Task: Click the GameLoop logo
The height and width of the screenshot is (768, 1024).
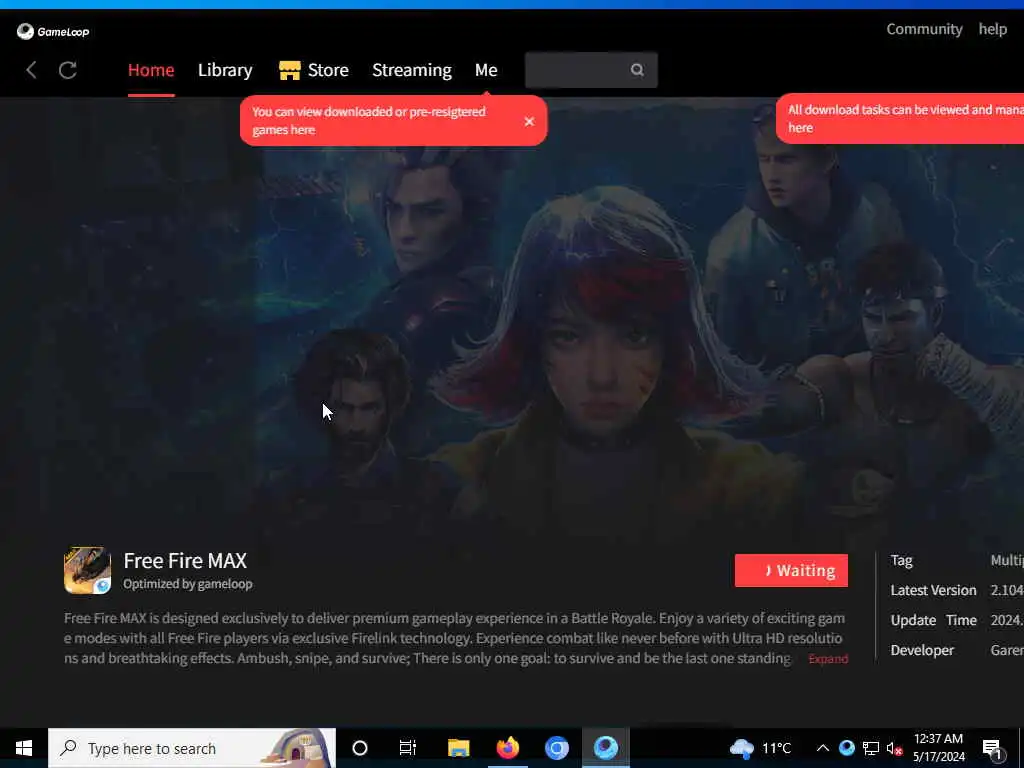Action: click(x=53, y=31)
